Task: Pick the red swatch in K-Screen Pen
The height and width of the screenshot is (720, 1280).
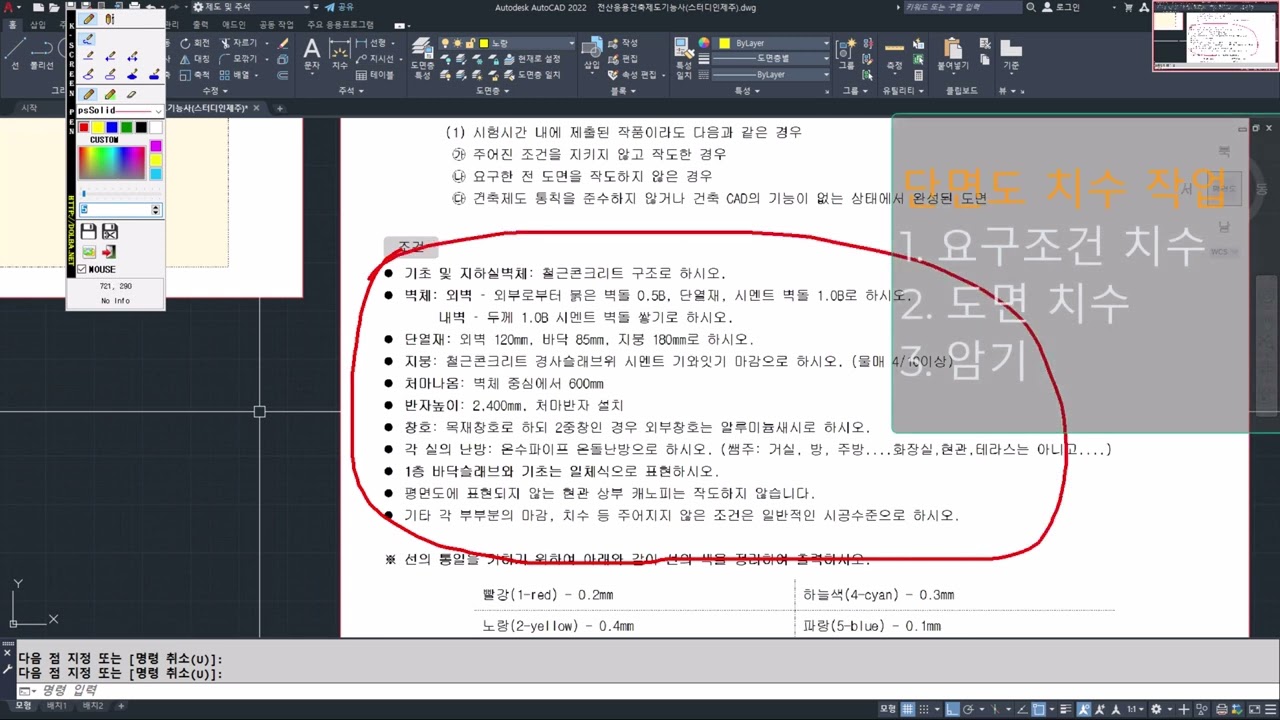Action: (x=84, y=127)
